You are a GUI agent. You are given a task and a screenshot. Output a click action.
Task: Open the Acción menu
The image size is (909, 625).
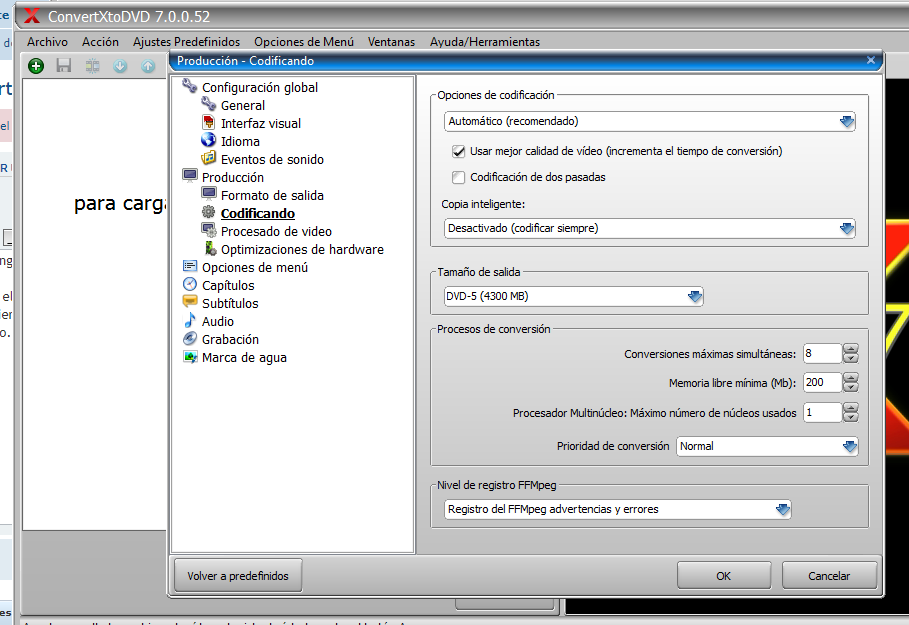click(x=100, y=42)
